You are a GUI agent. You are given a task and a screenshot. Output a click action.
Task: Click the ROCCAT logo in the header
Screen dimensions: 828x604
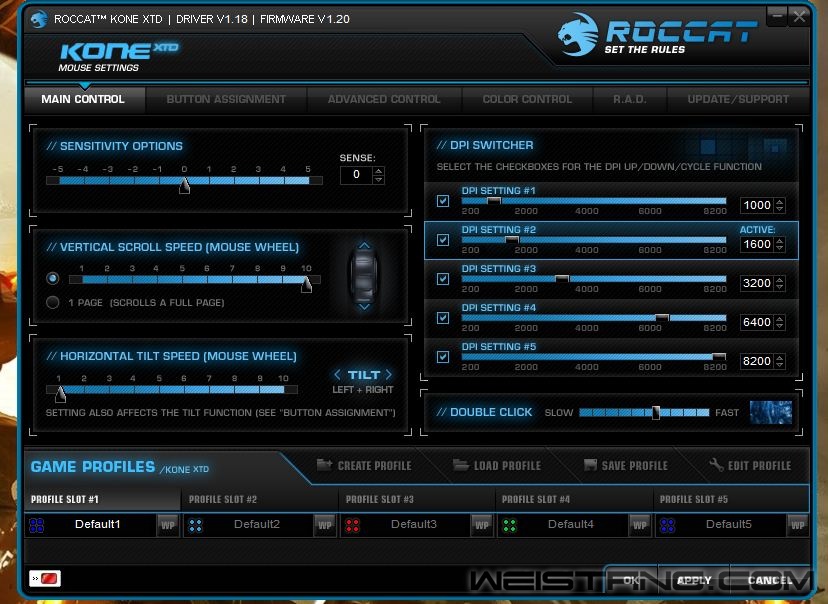pyautogui.click(x=658, y=34)
